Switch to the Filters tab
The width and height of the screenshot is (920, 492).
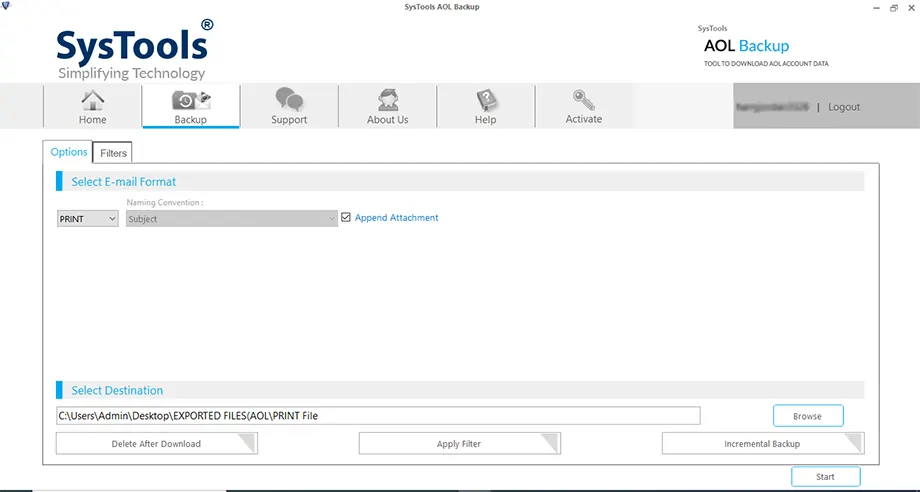113,153
